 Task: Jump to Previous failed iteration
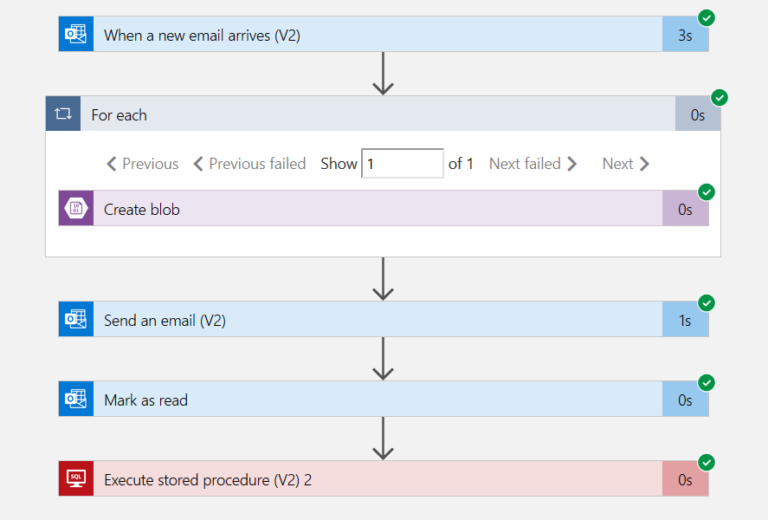(249, 163)
